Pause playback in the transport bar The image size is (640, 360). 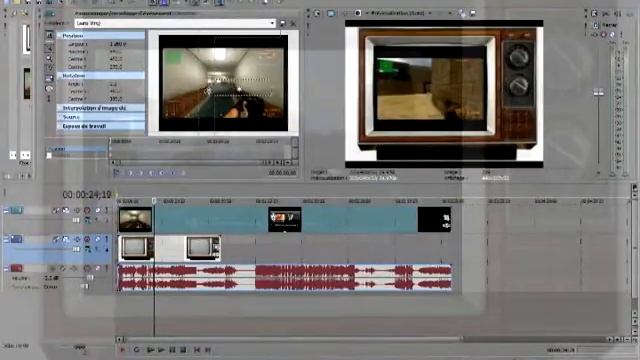coord(172,350)
